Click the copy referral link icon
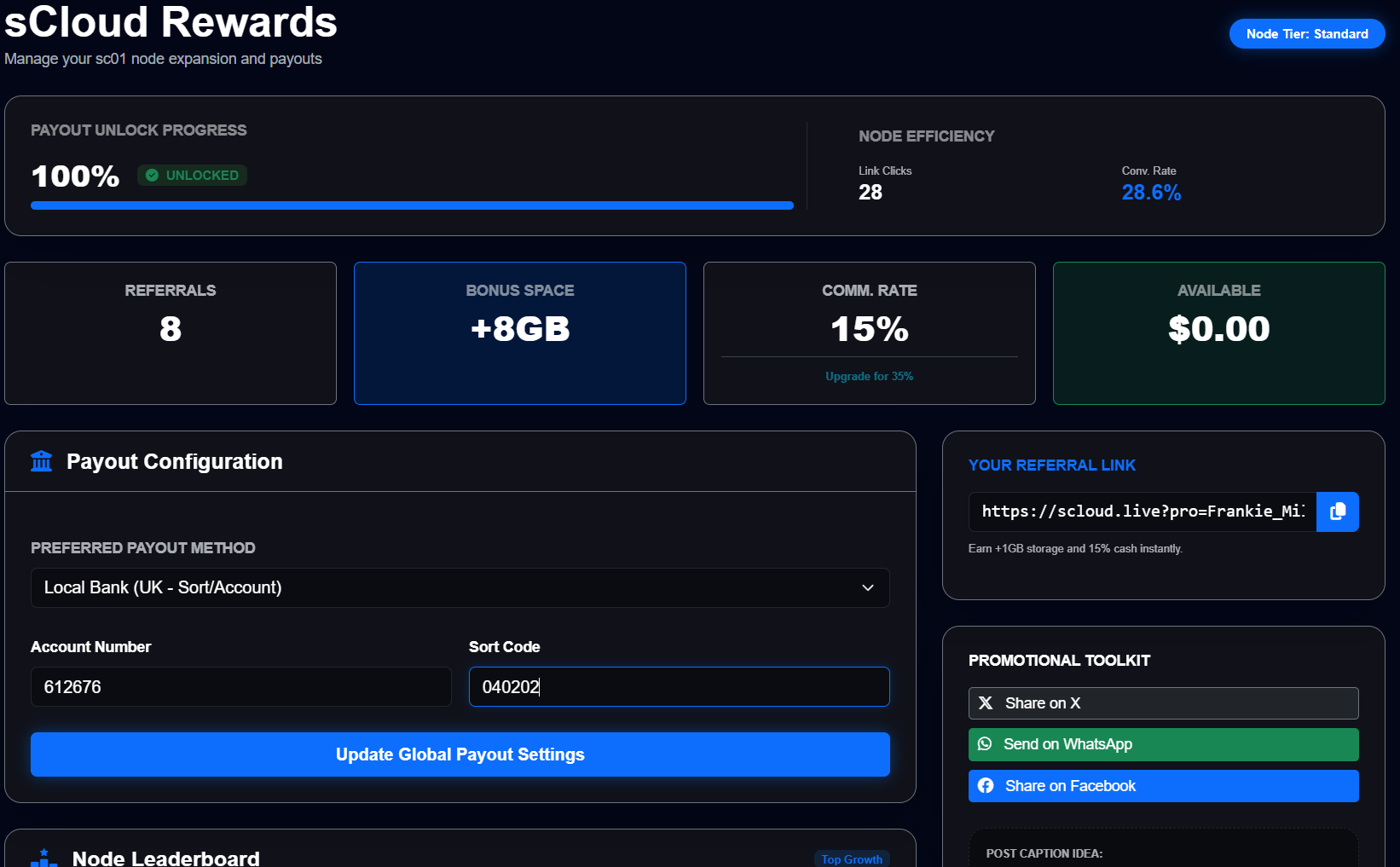This screenshot has height=867, width=1400. coord(1337,512)
